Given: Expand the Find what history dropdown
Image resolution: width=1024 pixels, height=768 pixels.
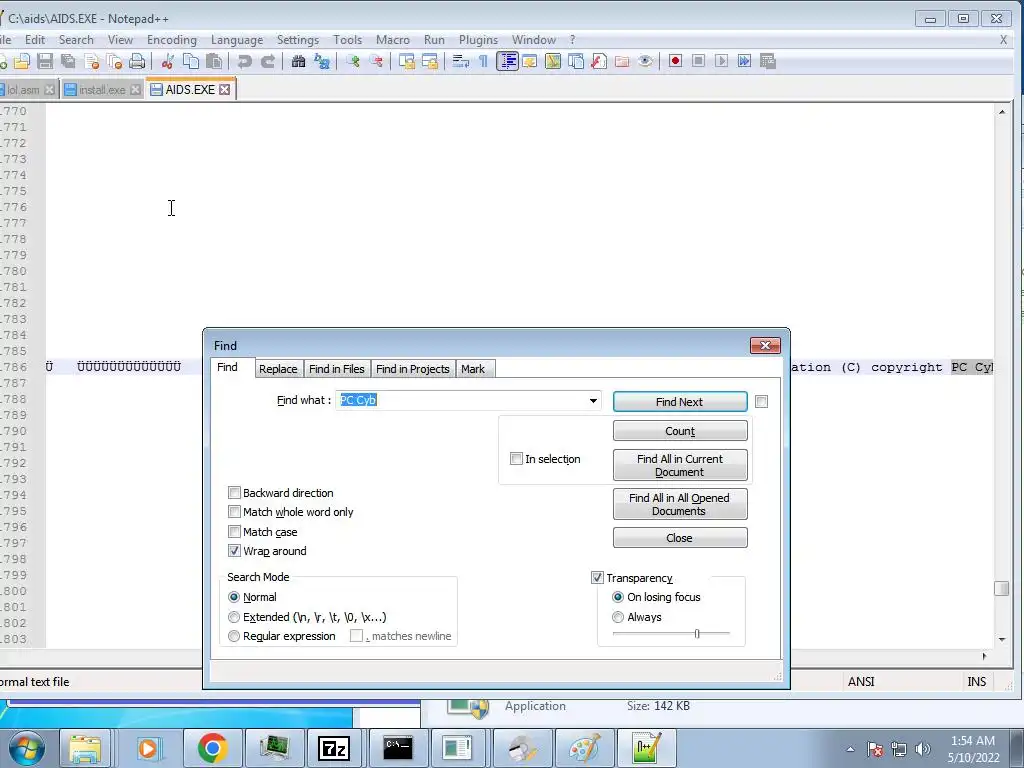Looking at the screenshot, I should click(593, 400).
